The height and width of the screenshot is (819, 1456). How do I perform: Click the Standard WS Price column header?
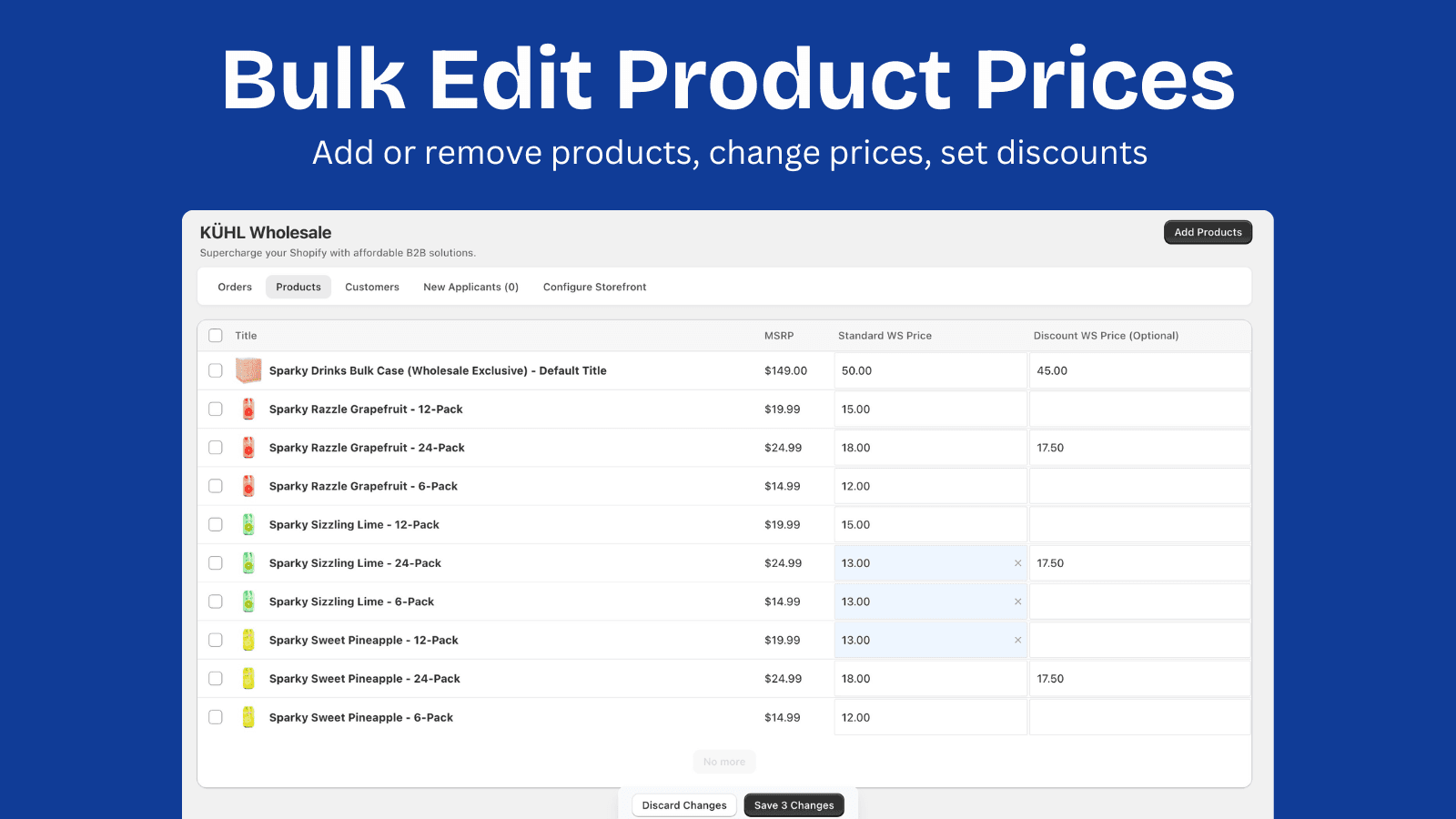point(885,336)
